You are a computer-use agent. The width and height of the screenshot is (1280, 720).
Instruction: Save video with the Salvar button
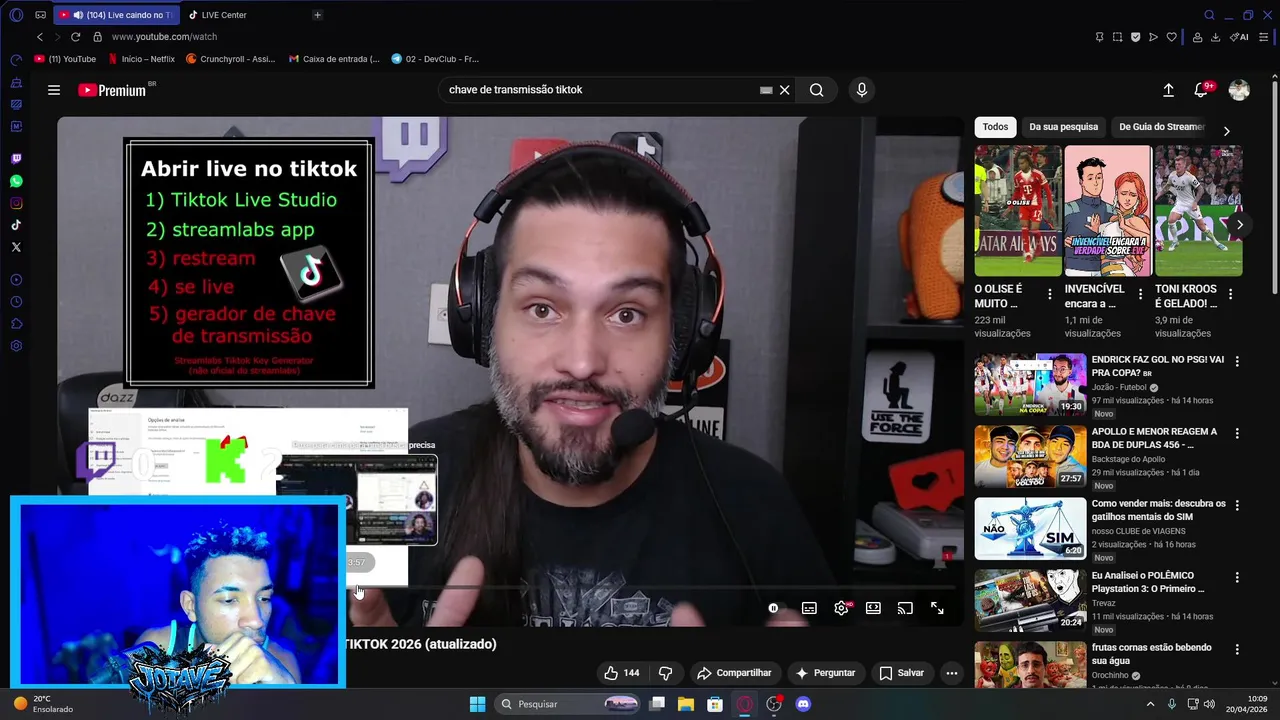point(901,673)
